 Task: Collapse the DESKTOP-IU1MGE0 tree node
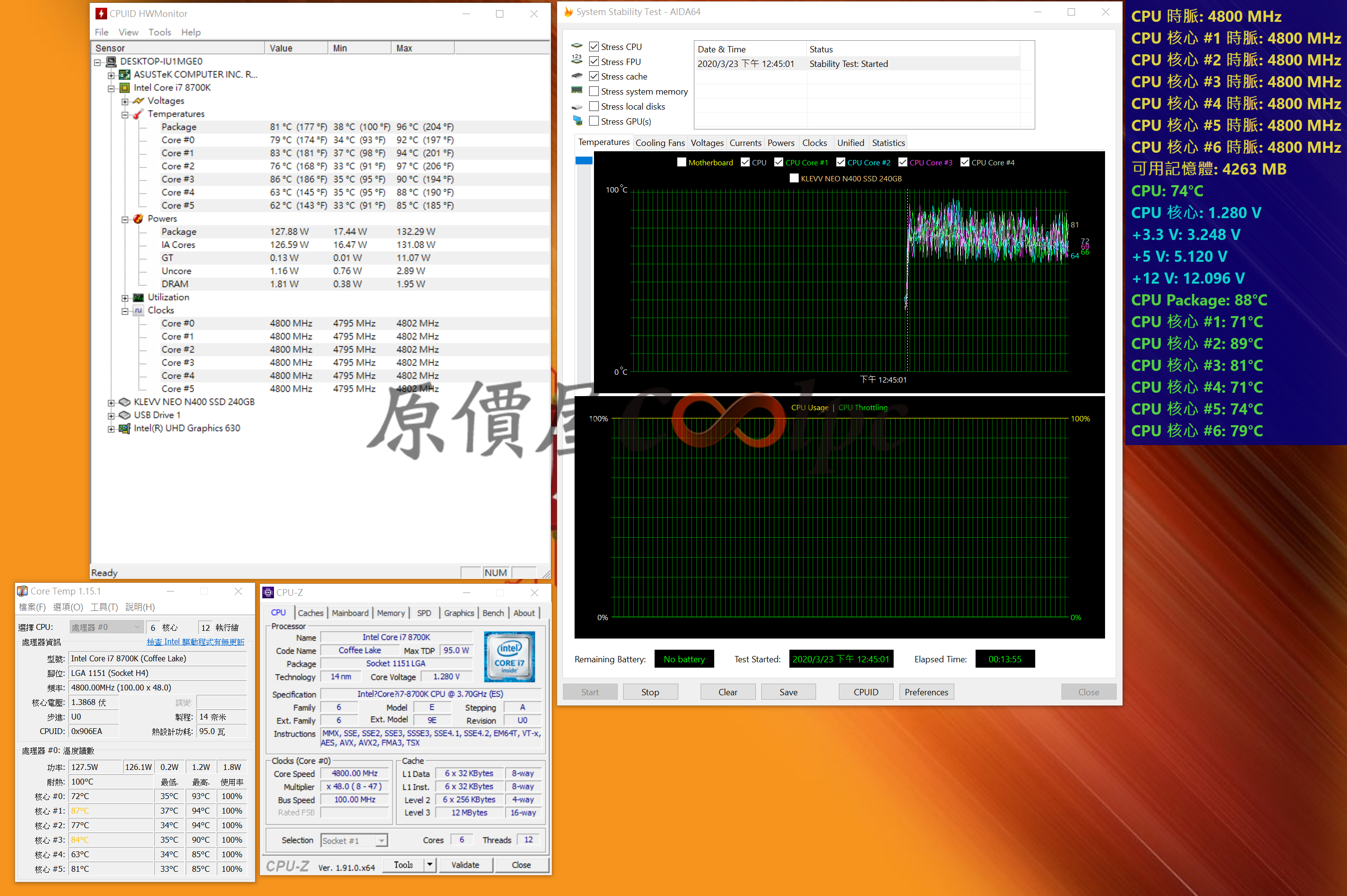click(x=97, y=62)
